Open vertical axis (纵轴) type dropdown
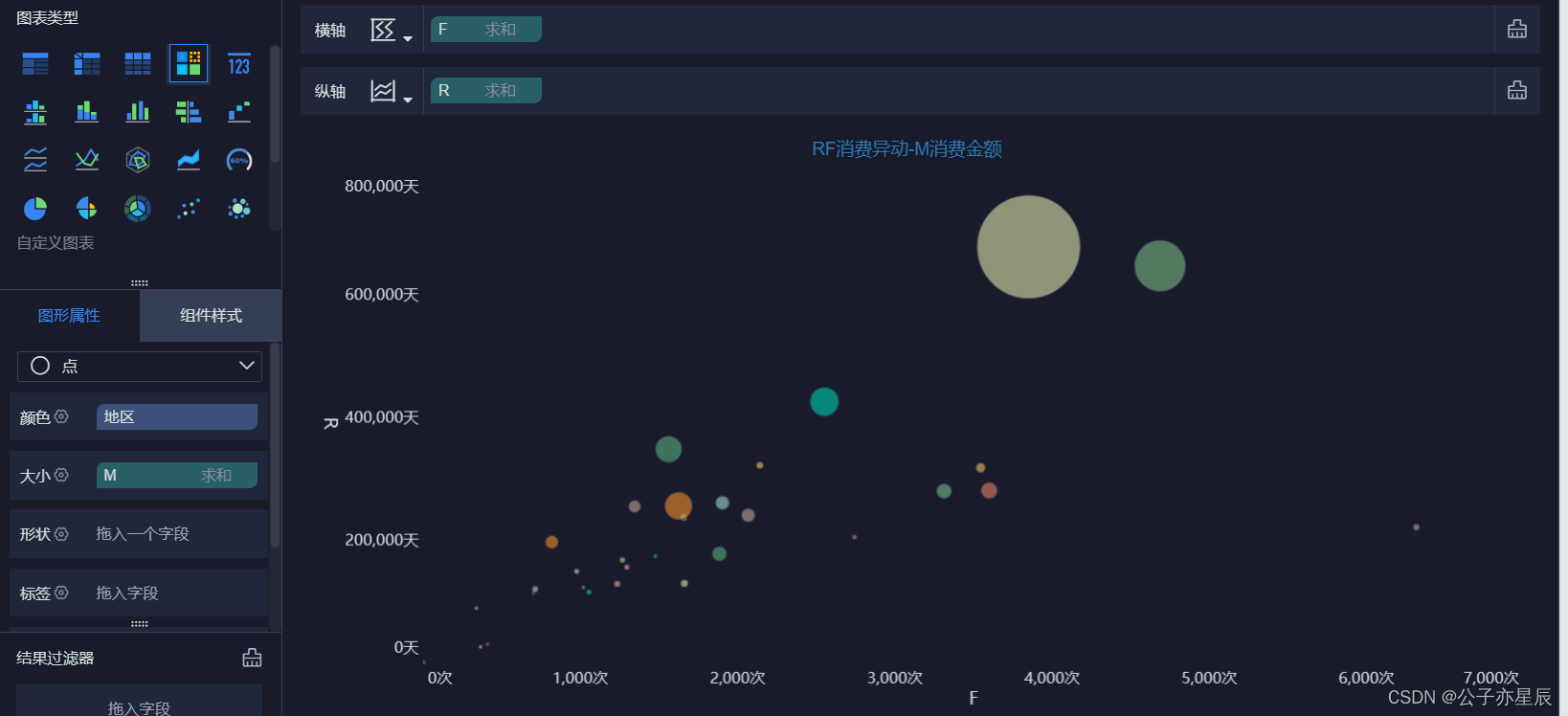1568x716 pixels. [392, 92]
